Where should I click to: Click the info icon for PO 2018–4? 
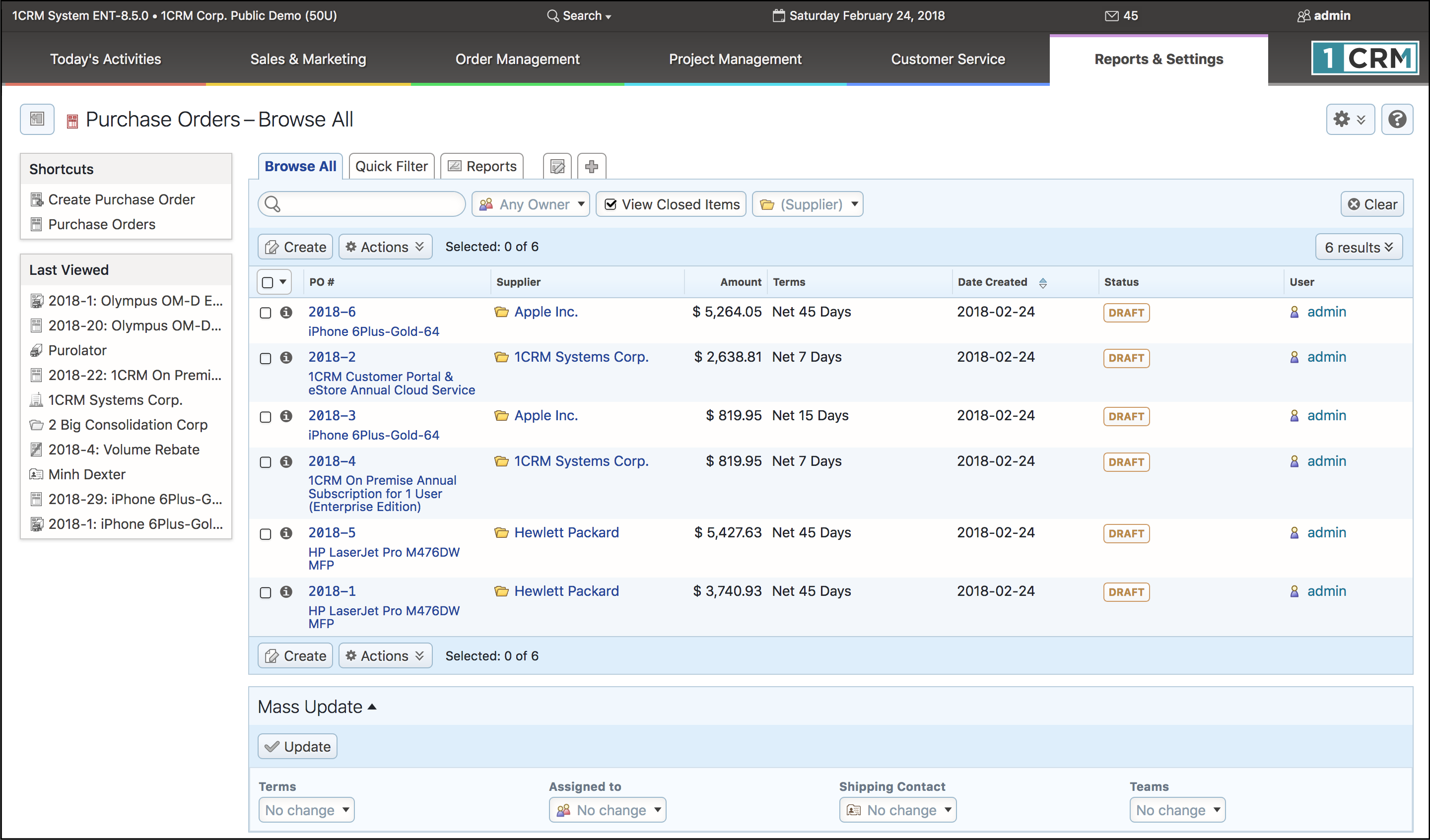(286, 462)
